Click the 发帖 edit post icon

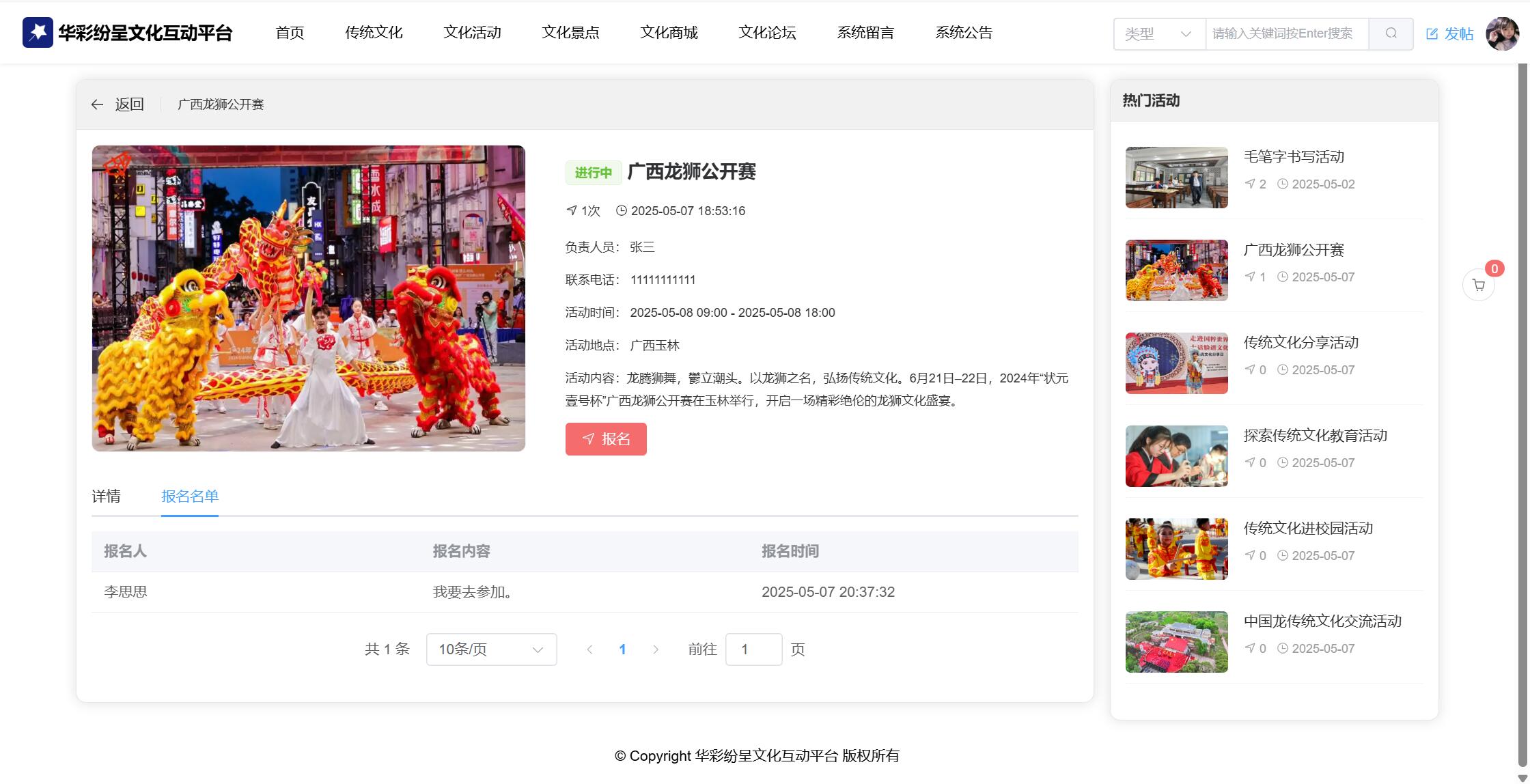(x=1432, y=34)
